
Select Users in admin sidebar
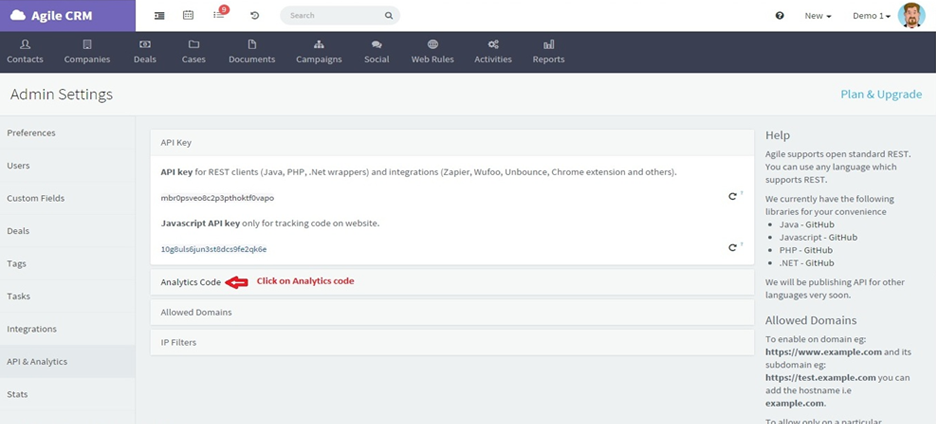pyautogui.click(x=67, y=165)
